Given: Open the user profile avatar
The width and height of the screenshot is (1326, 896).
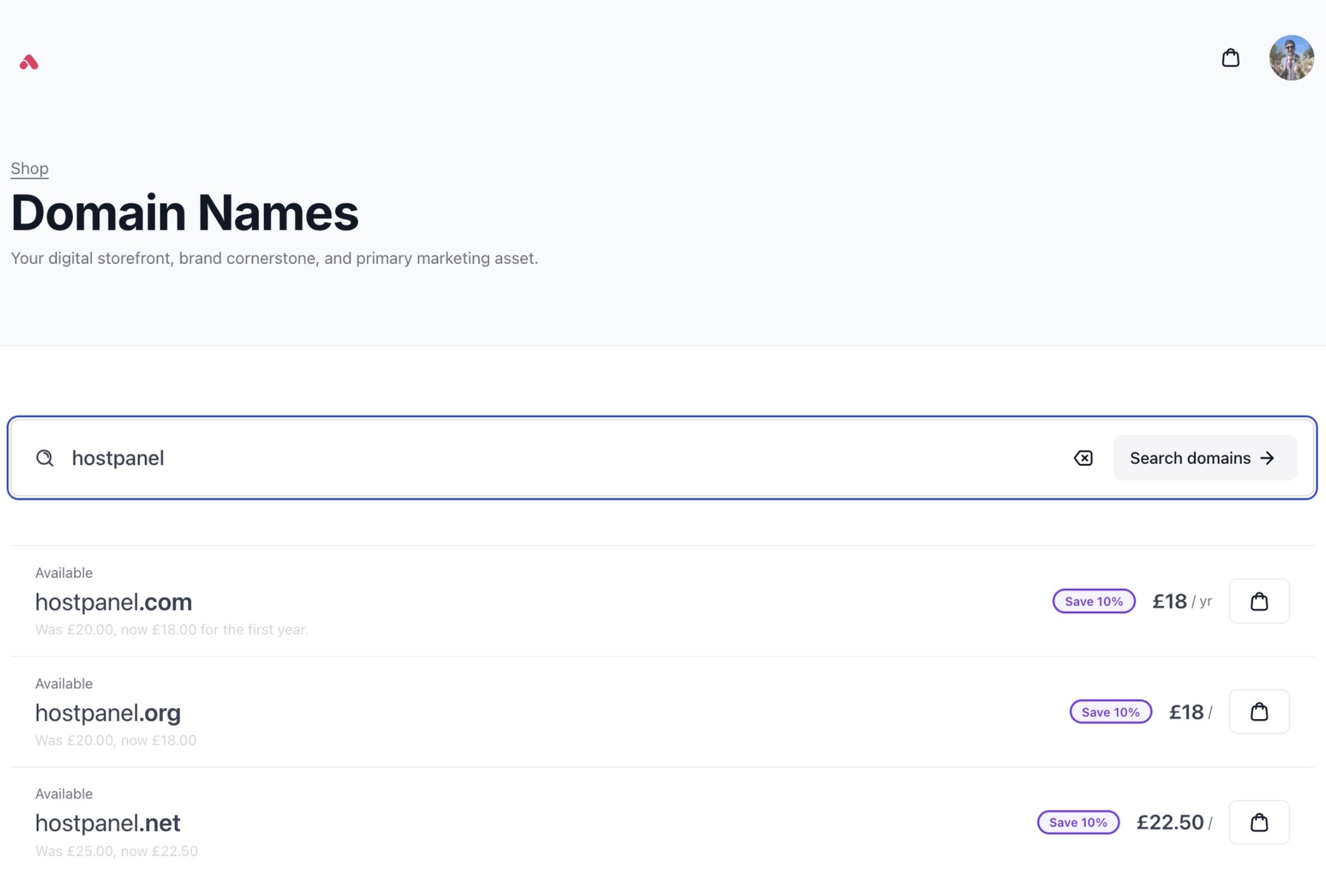Looking at the screenshot, I should [1291, 58].
